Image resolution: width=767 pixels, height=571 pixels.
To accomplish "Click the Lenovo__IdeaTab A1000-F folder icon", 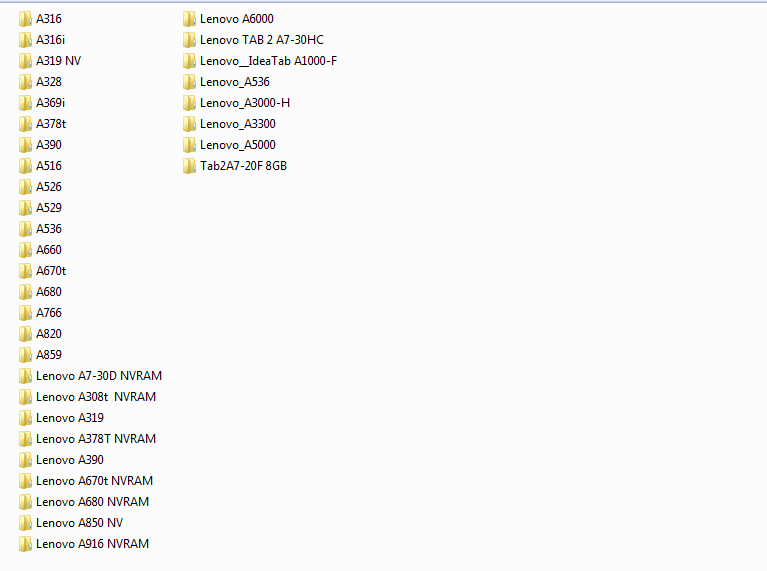I will tap(189, 61).
